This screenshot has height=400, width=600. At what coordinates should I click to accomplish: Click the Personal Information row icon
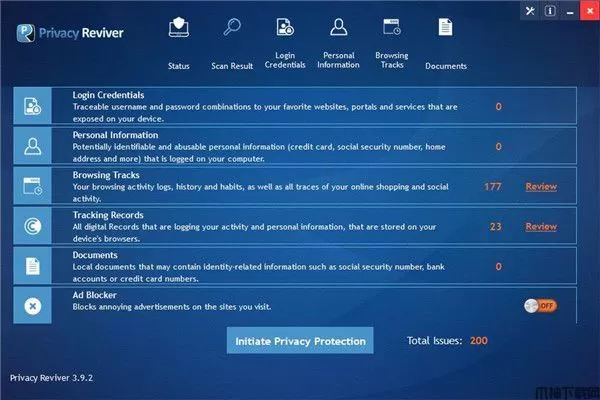(33, 146)
